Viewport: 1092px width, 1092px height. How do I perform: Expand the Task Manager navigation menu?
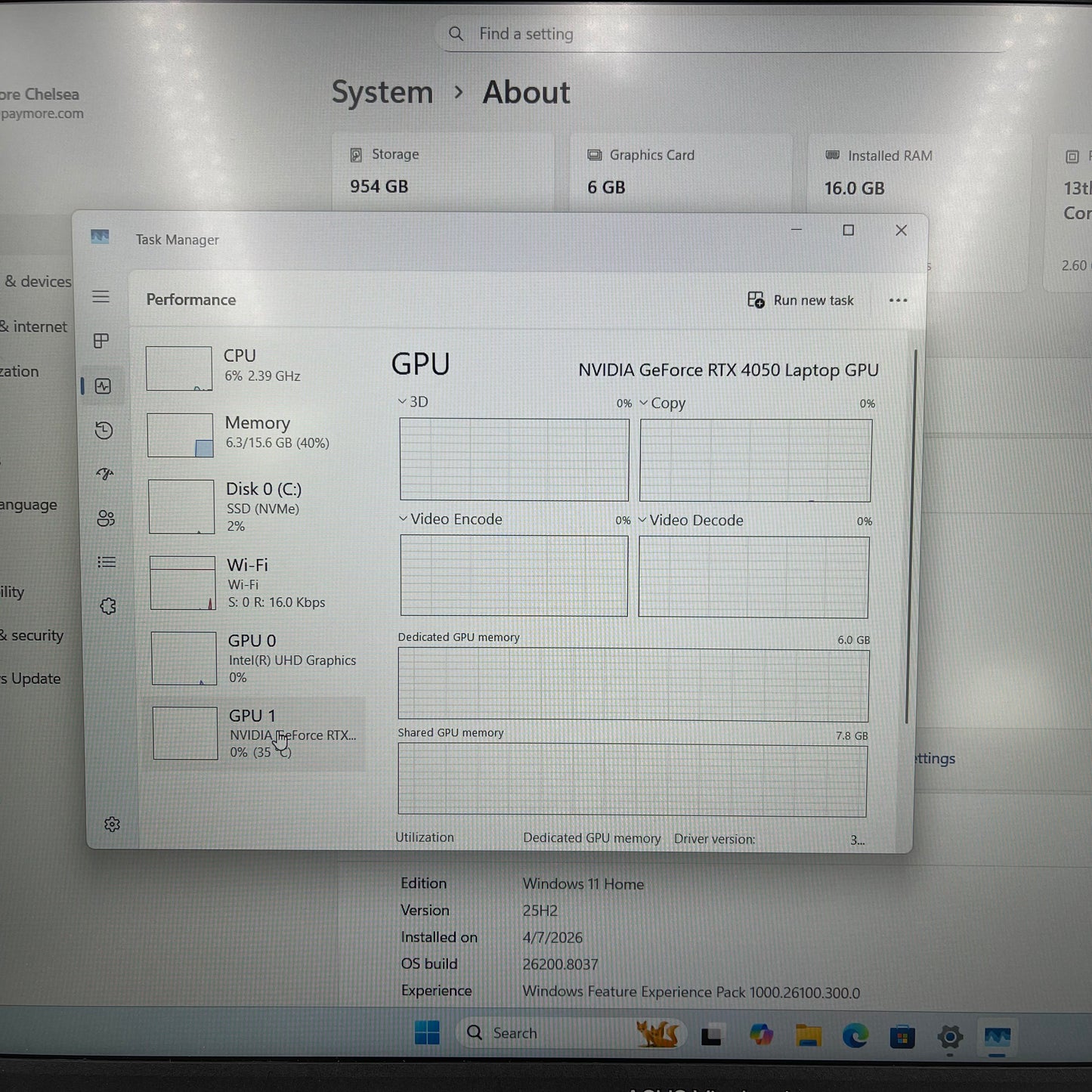[101, 296]
